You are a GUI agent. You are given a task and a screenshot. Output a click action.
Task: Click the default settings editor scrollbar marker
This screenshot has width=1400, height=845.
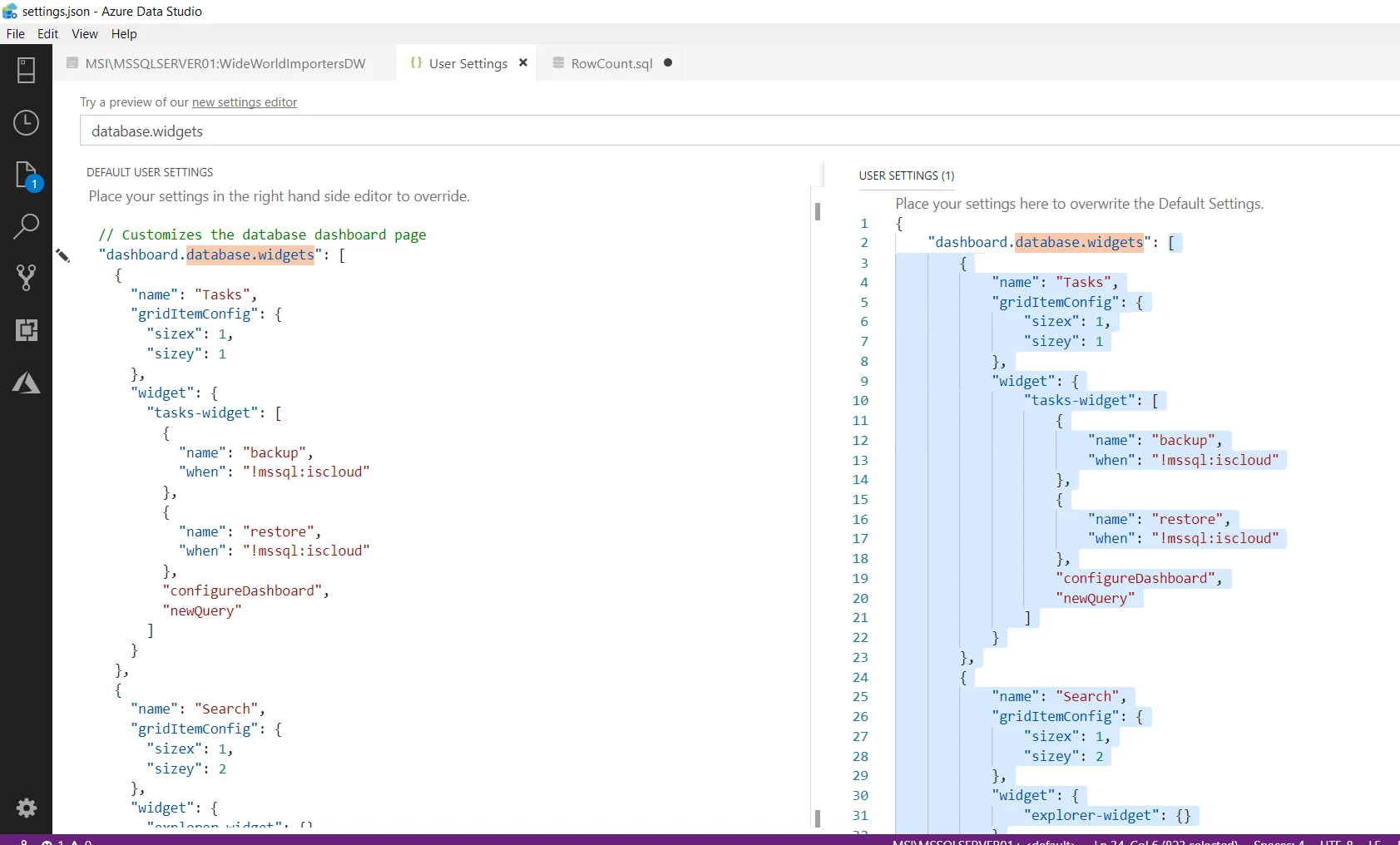coord(818,211)
